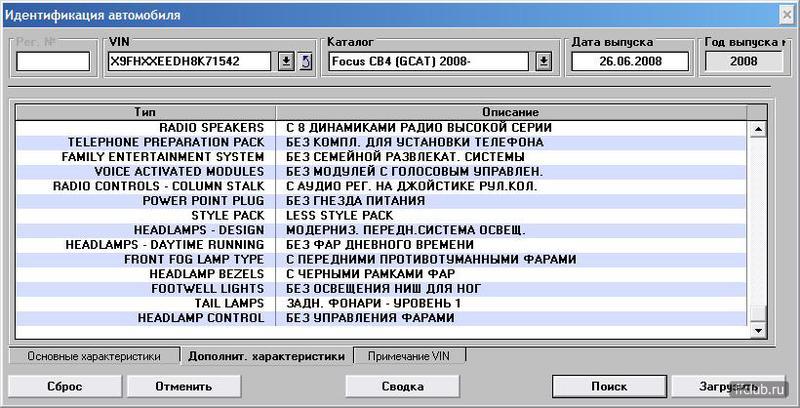The width and height of the screenshot is (800, 408).
Task: Click the Отменить button
Action: tap(184, 387)
